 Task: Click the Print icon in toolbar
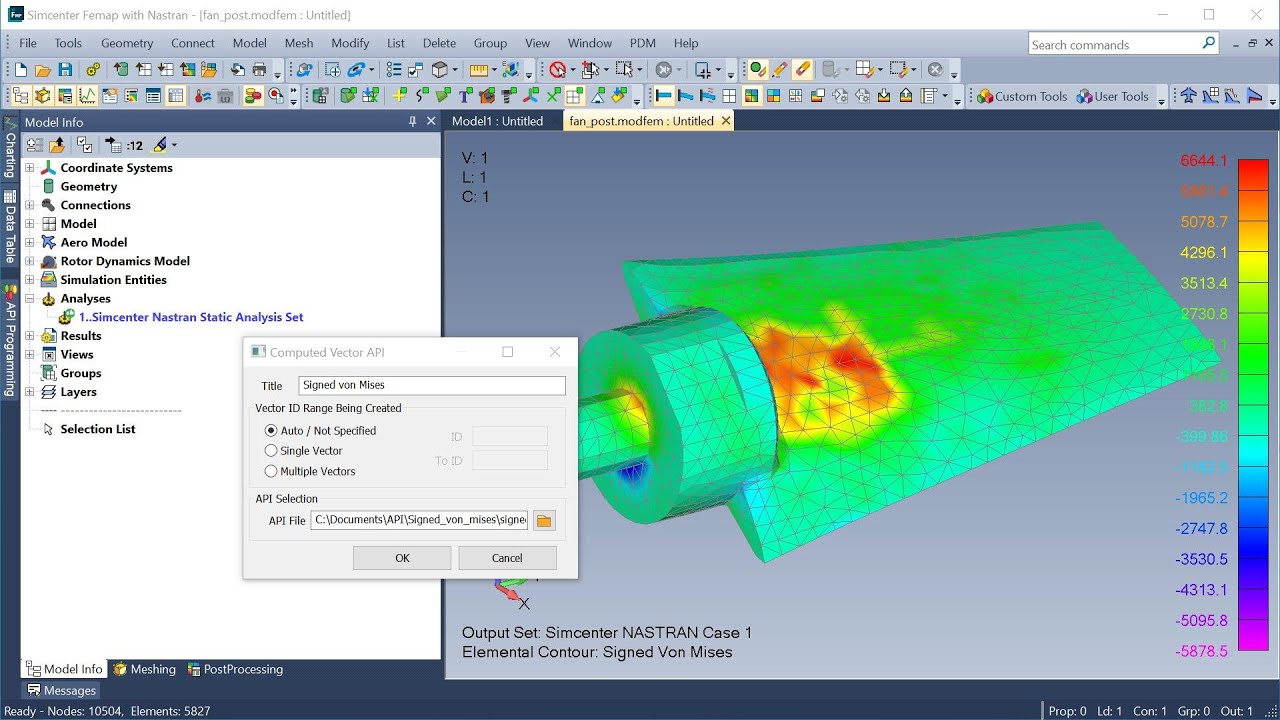260,70
